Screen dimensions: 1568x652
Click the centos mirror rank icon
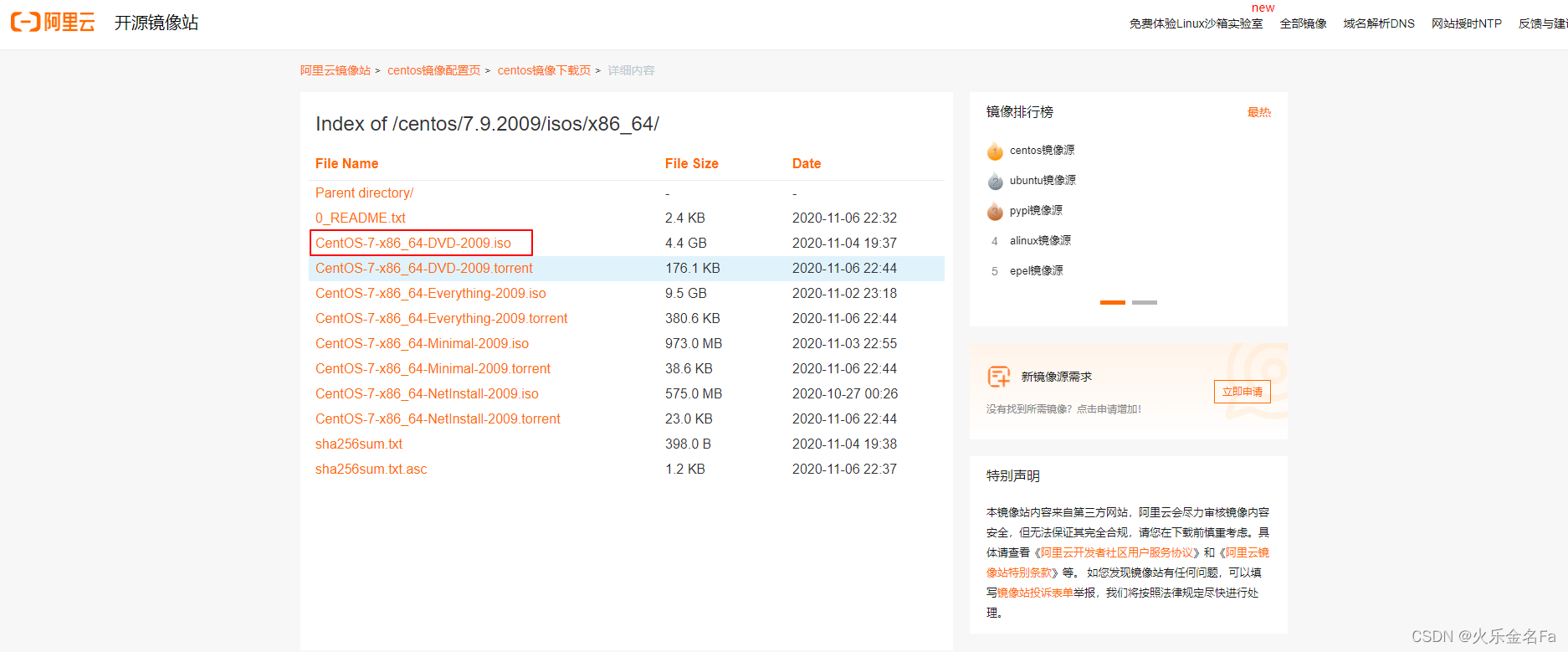[x=995, y=151]
